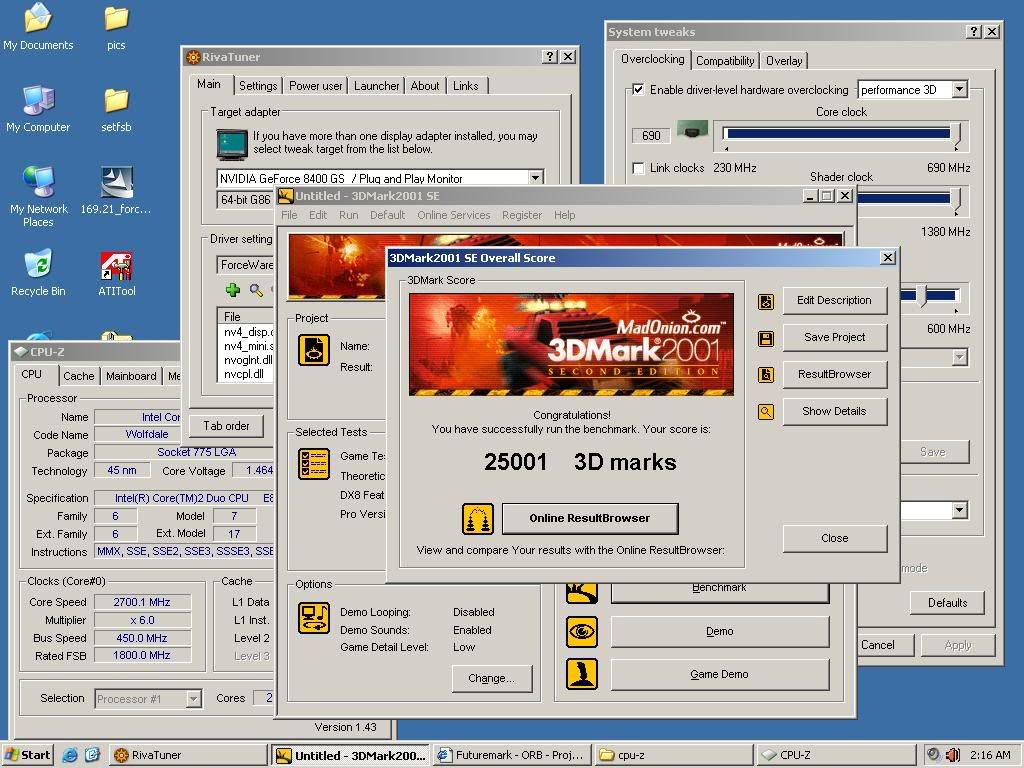
Task: Select nvoglnt.dll in RivaTuner file list
Action: 248,360
